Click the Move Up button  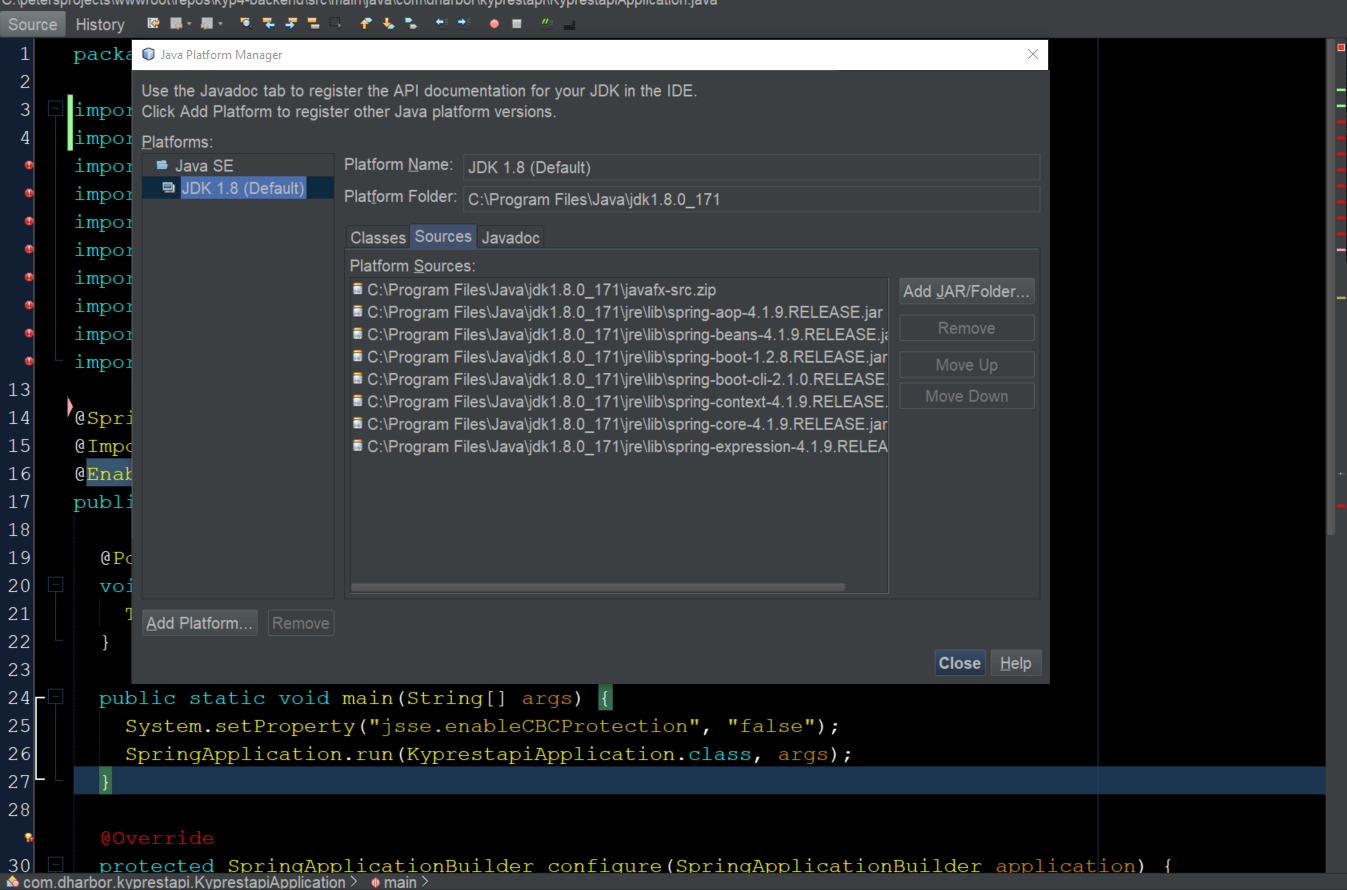[x=966, y=365]
